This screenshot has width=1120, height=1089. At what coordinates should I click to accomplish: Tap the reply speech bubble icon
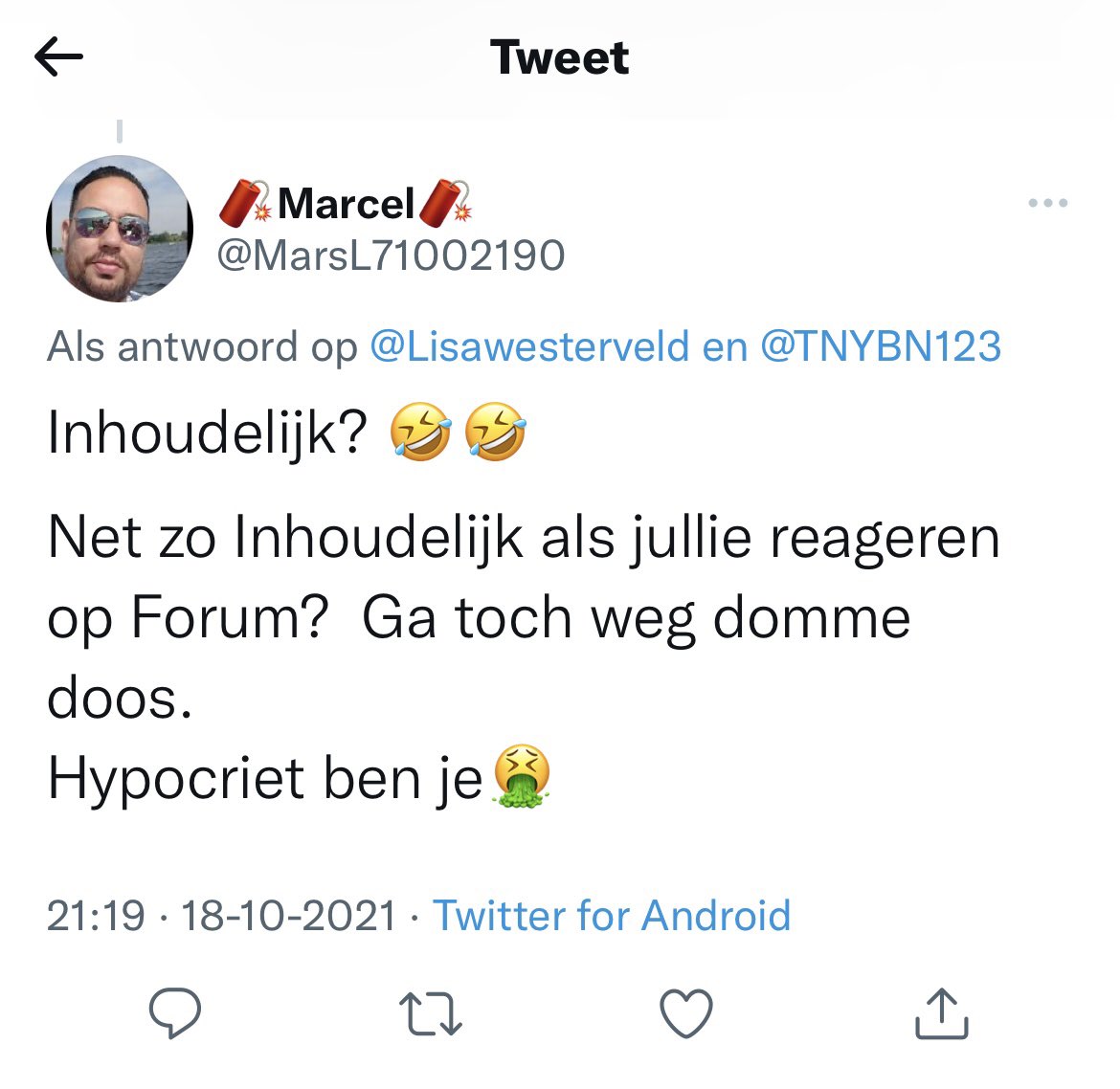pos(175,1012)
